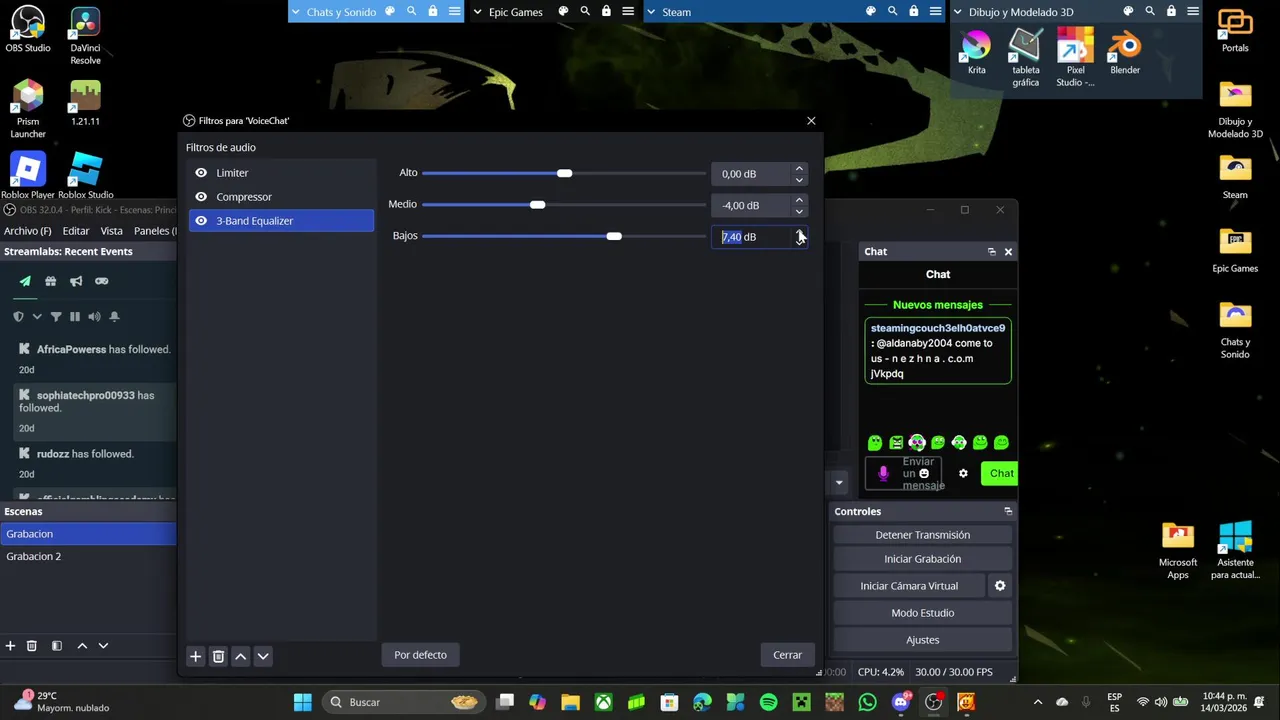Increase Alto dB value with up arrow
The image size is (1280, 720).
(799, 169)
